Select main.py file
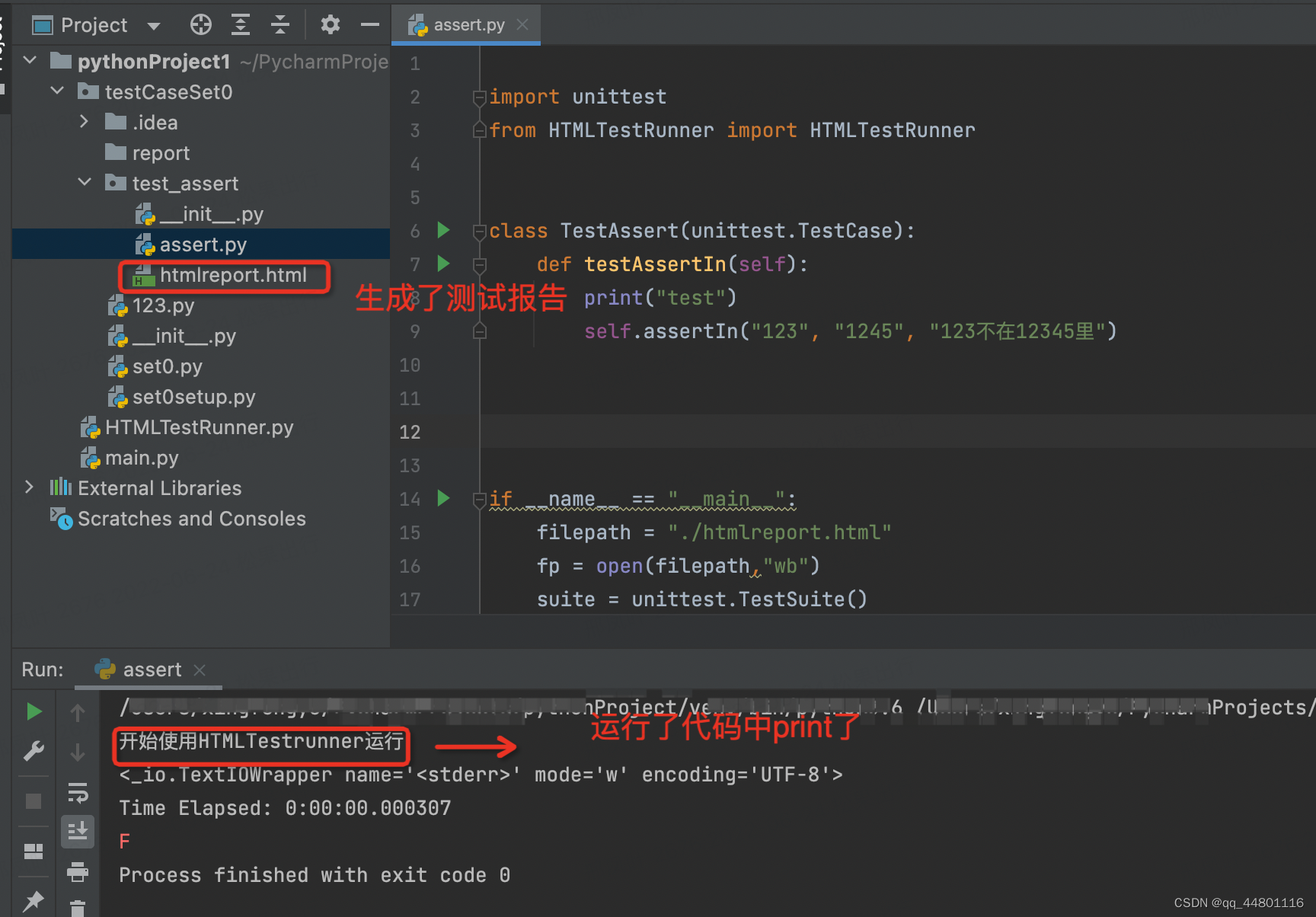The height and width of the screenshot is (917, 1316). [129, 458]
